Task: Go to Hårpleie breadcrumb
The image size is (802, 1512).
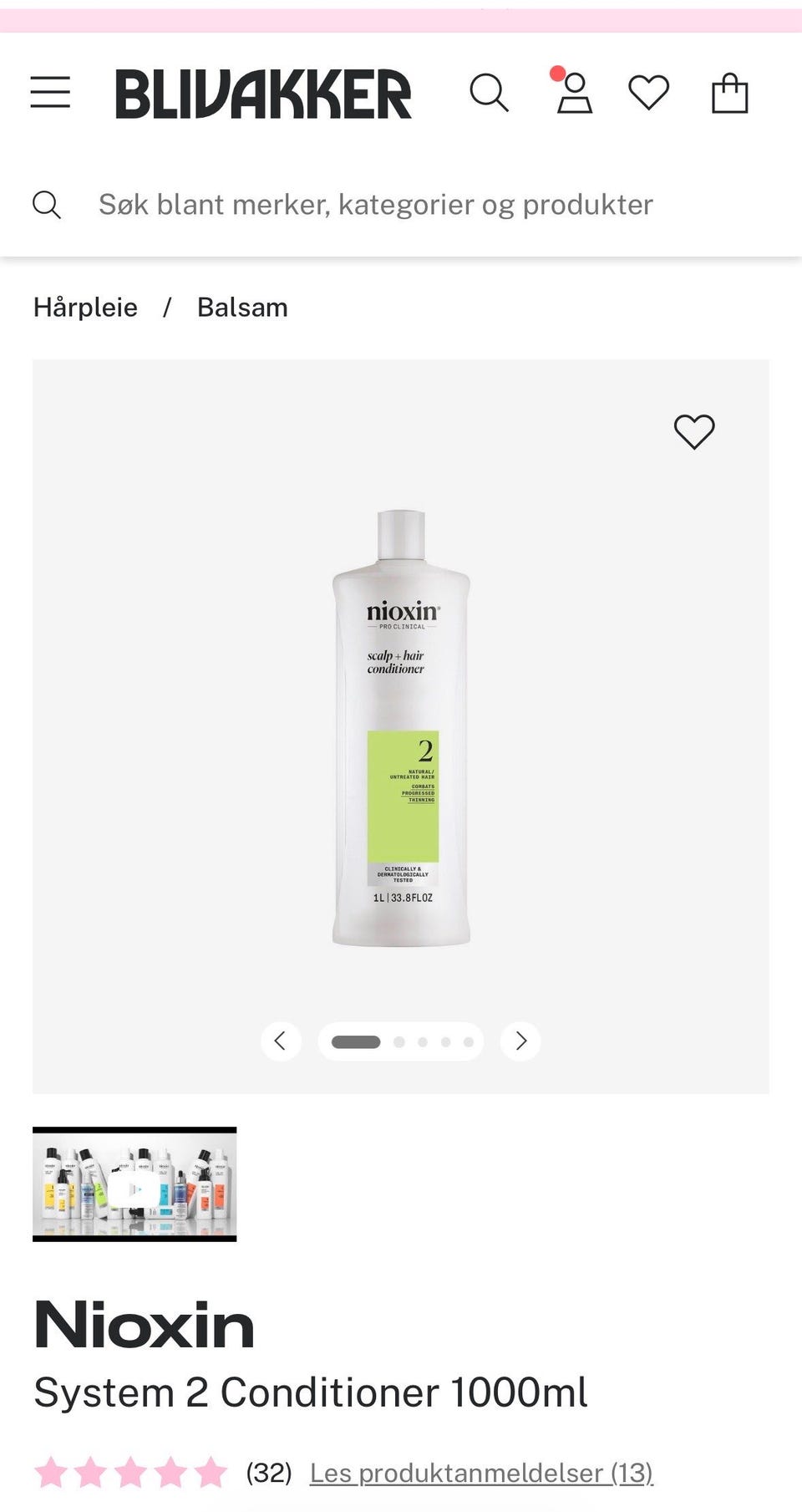Action: point(85,308)
